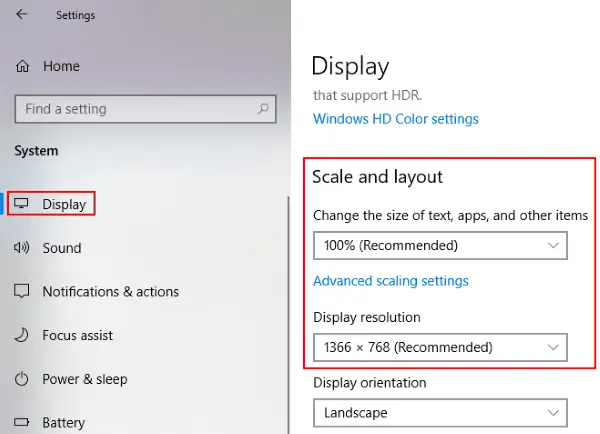Open the Landscape orientation dropdown
Image resolution: width=600 pixels, height=434 pixels.
pyautogui.click(x=440, y=413)
